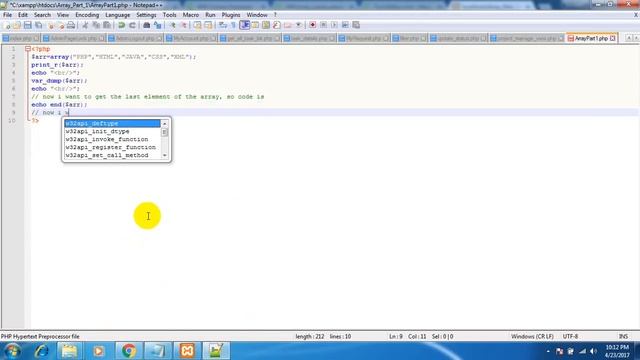Click autocomplete list scroll-up arrow
This screenshot has height=360, width=640.
tap(164, 123)
